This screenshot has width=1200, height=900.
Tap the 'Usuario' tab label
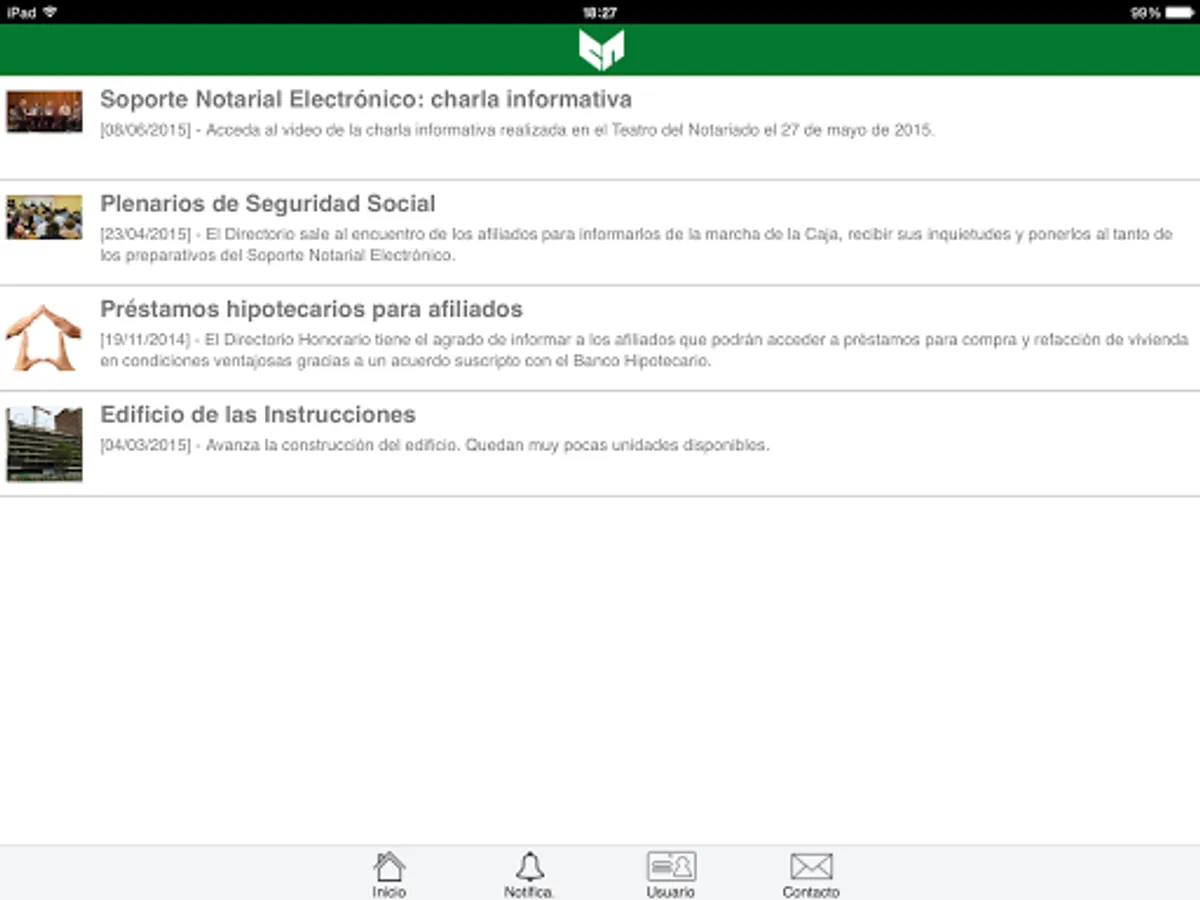coord(671,892)
